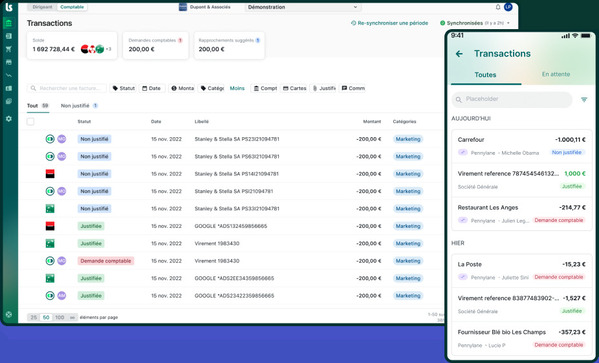Open the chat bubbles sidebar icon

tap(9, 101)
